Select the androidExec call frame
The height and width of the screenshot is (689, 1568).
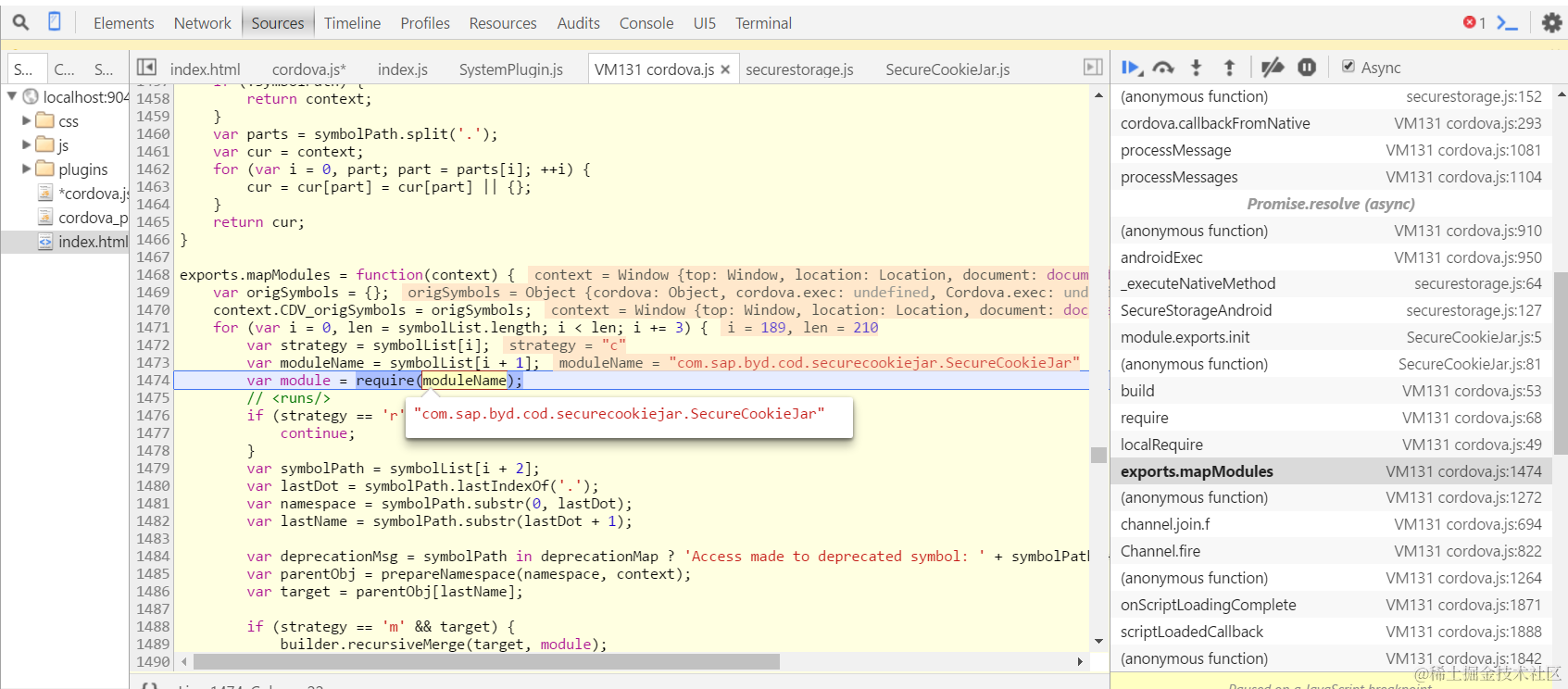tap(1331, 257)
